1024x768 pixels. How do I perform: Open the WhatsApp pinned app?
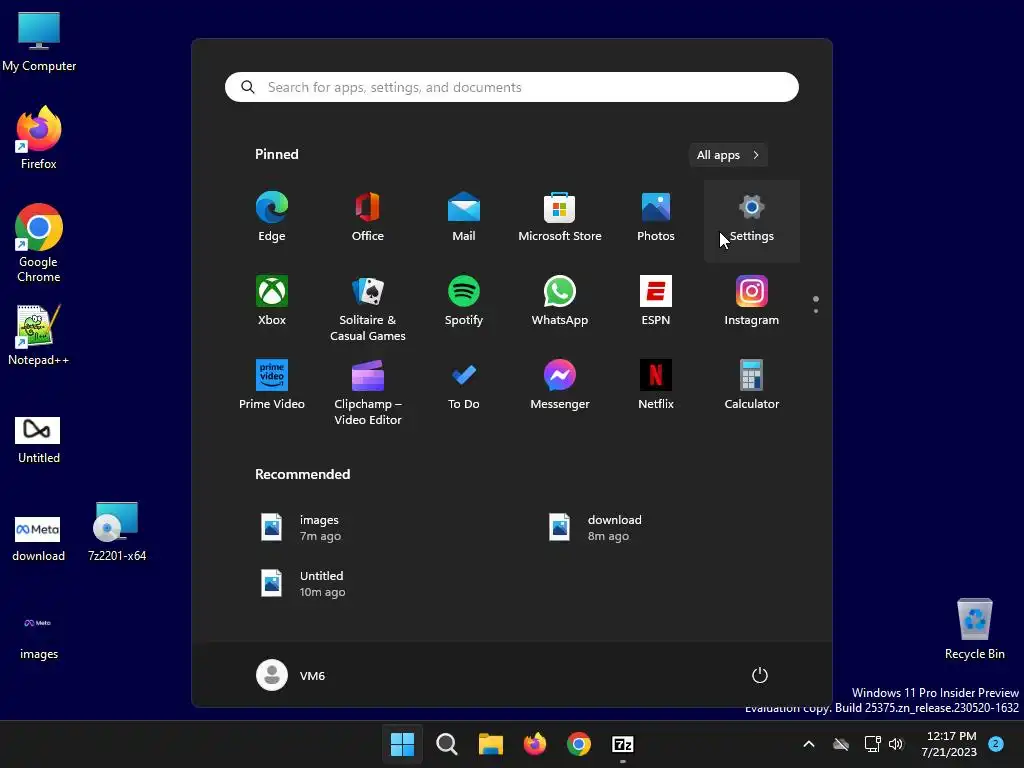coord(560,301)
